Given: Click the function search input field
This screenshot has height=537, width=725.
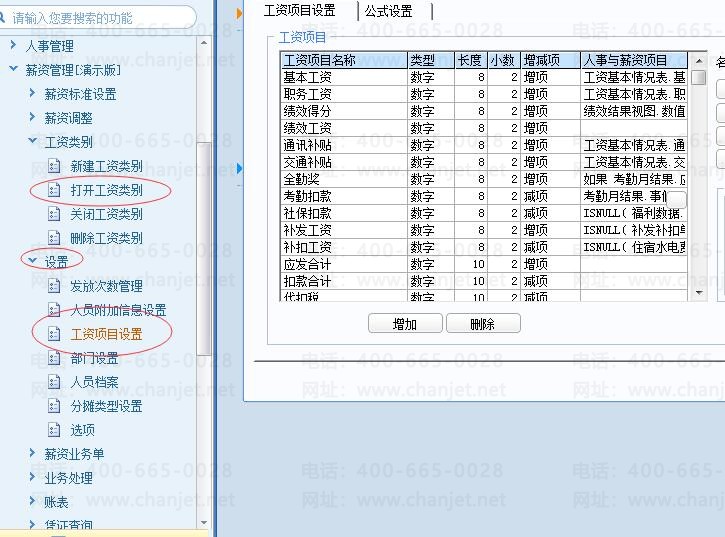Looking at the screenshot, I should coord(98,18).
